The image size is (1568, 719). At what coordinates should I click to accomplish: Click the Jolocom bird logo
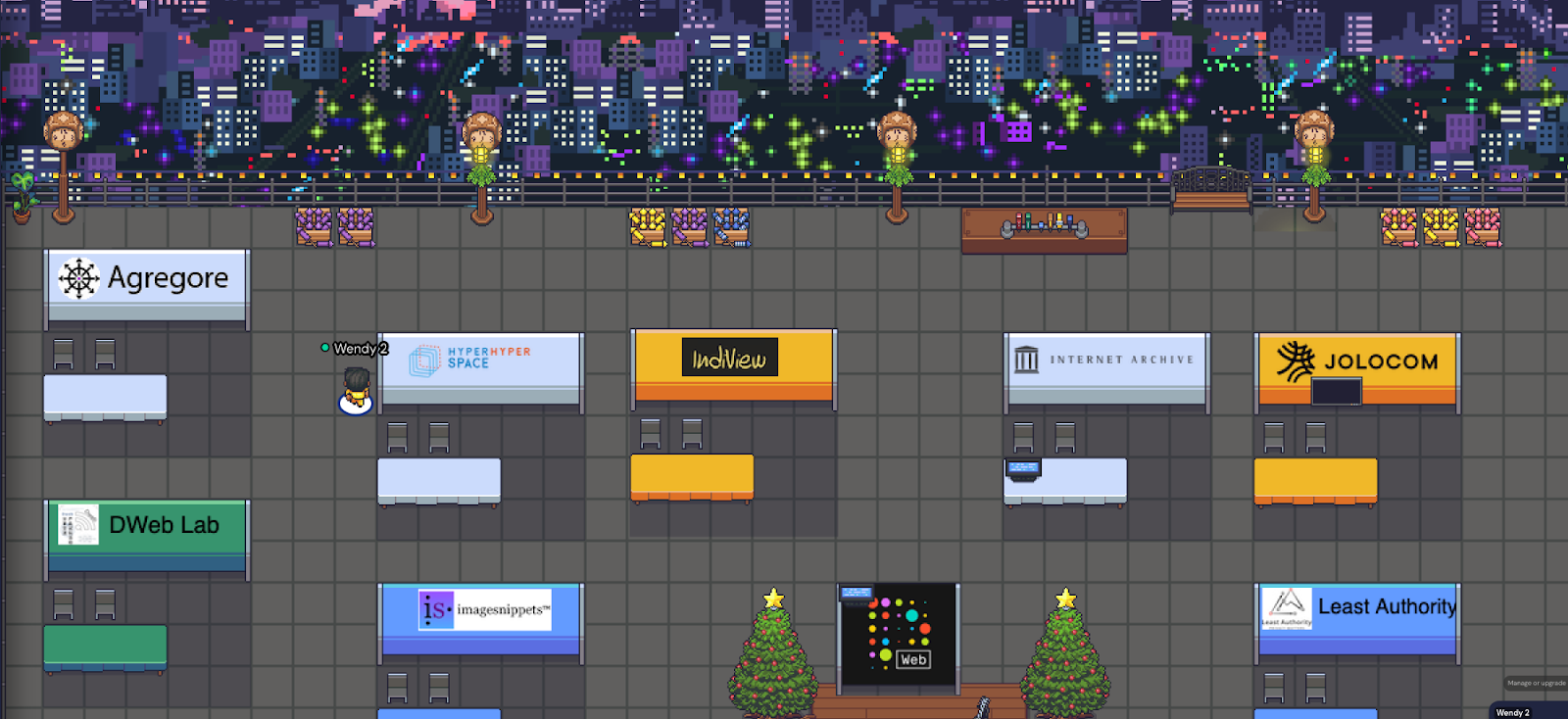1296,361
